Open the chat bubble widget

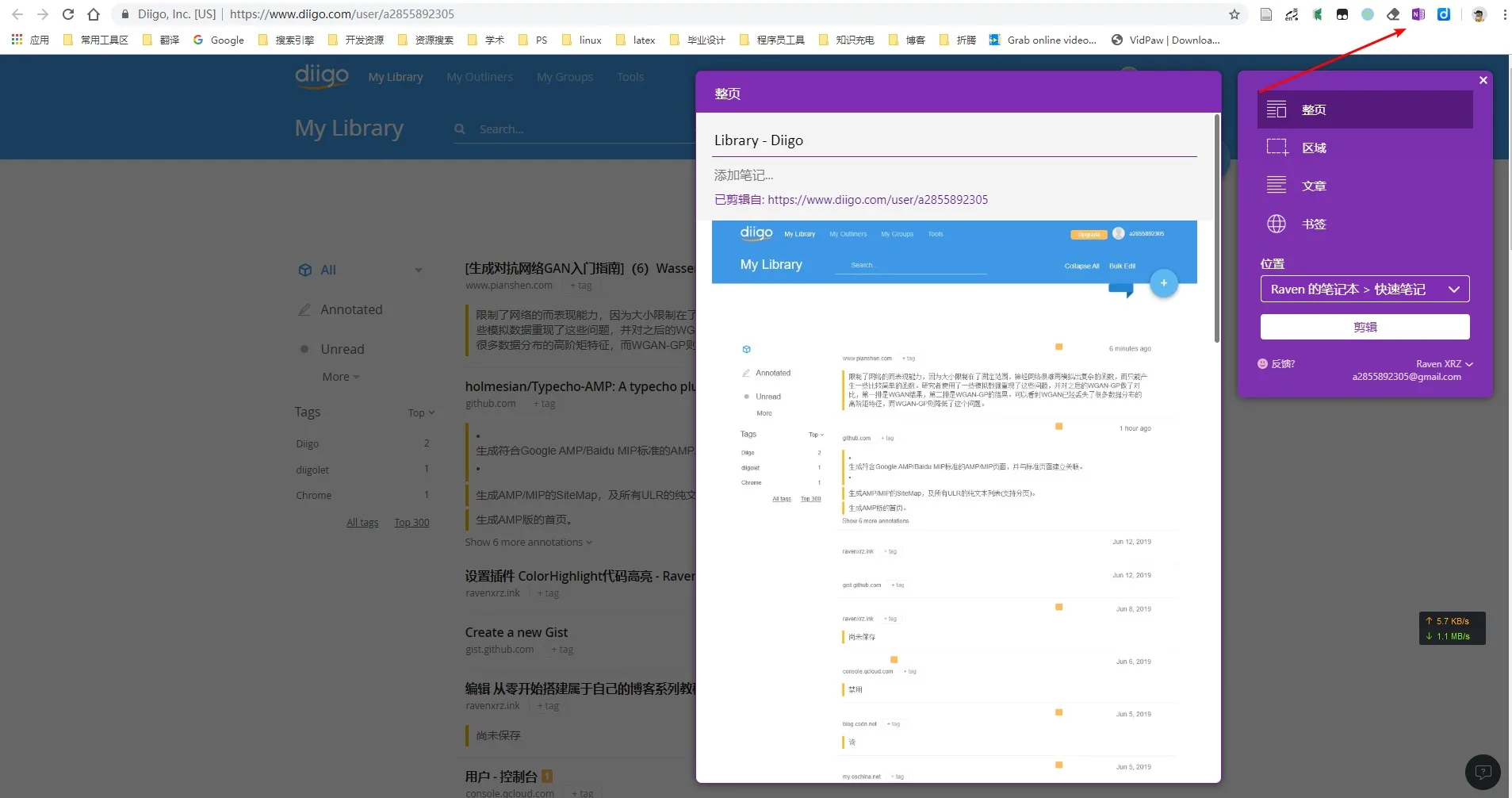click(1483, 772)
